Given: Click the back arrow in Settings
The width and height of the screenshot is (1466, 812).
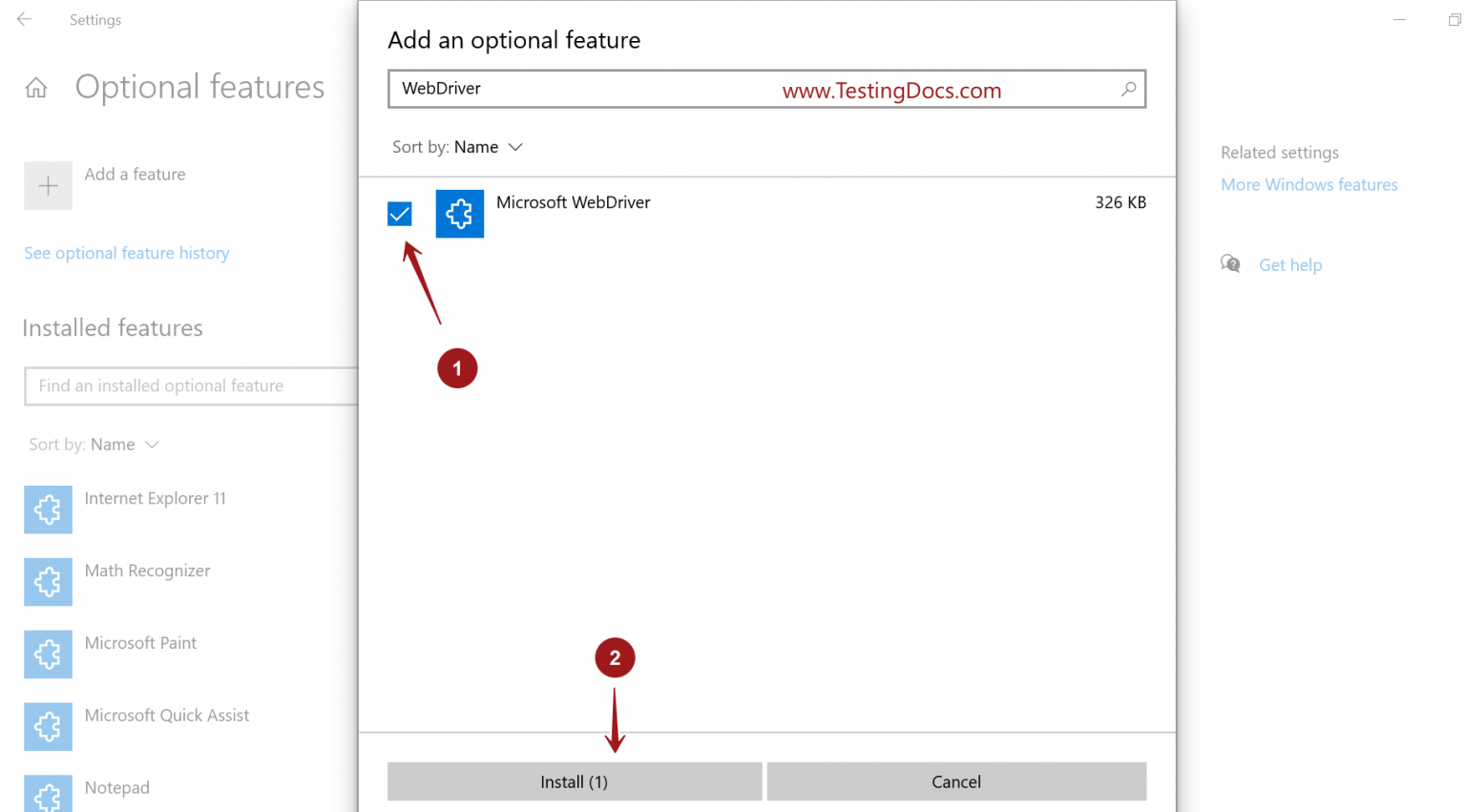Looking at the screenshot, I should pyautogui.click(x=23, y=19).
